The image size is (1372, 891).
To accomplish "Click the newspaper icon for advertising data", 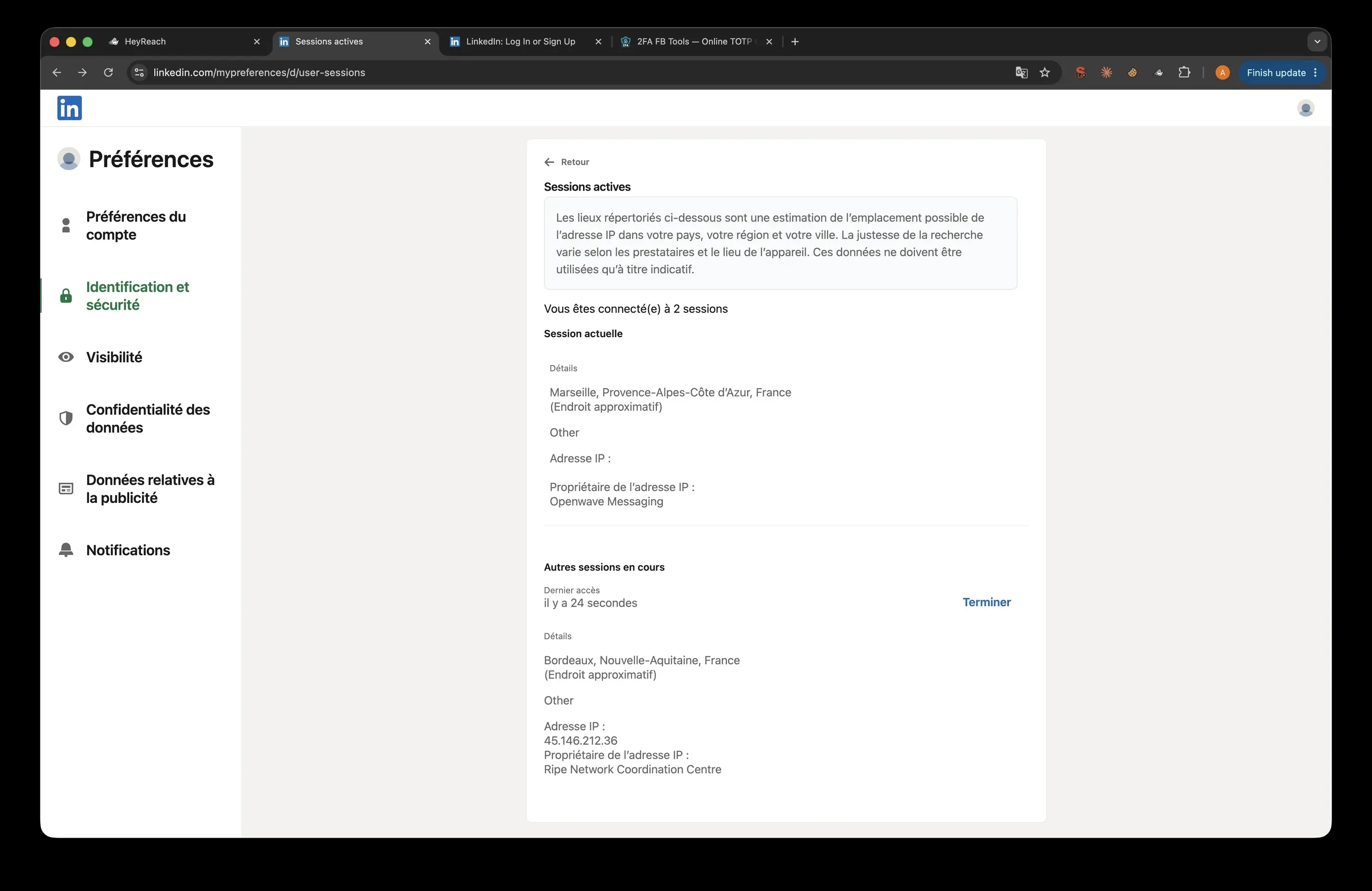I will click(66, 489).
